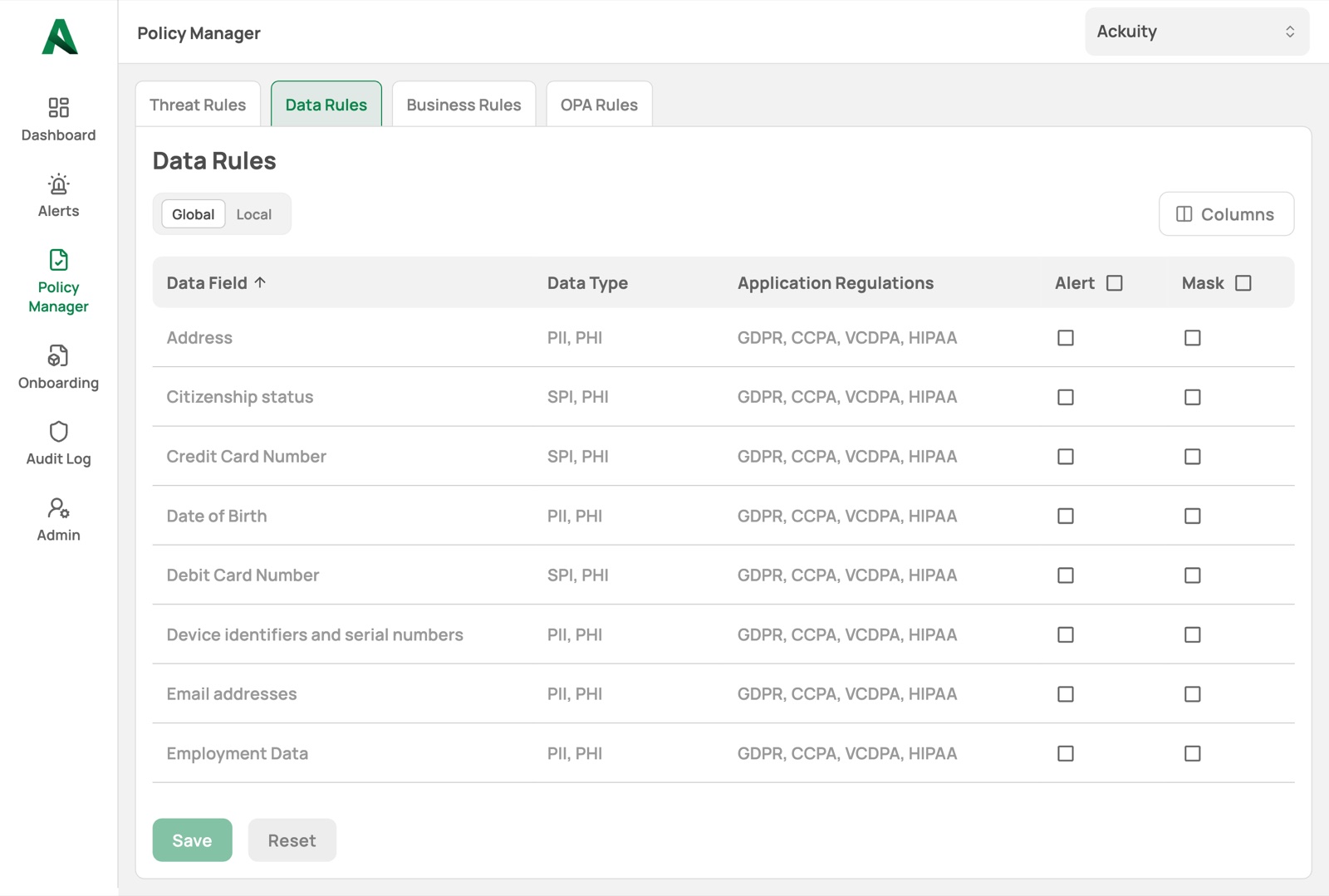1329x896 pixels.
Task: Check Alert for Citizenship status
Action: pos(1066,397)
